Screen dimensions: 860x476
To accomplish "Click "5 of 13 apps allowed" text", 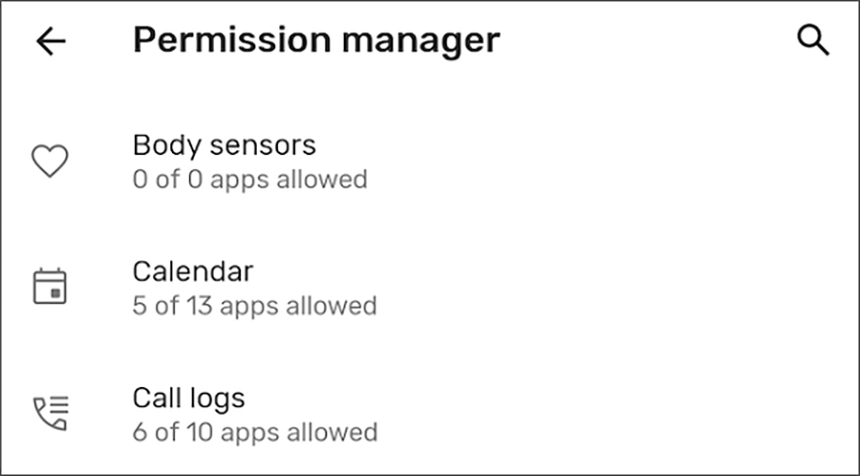I will tap(254, 306).
